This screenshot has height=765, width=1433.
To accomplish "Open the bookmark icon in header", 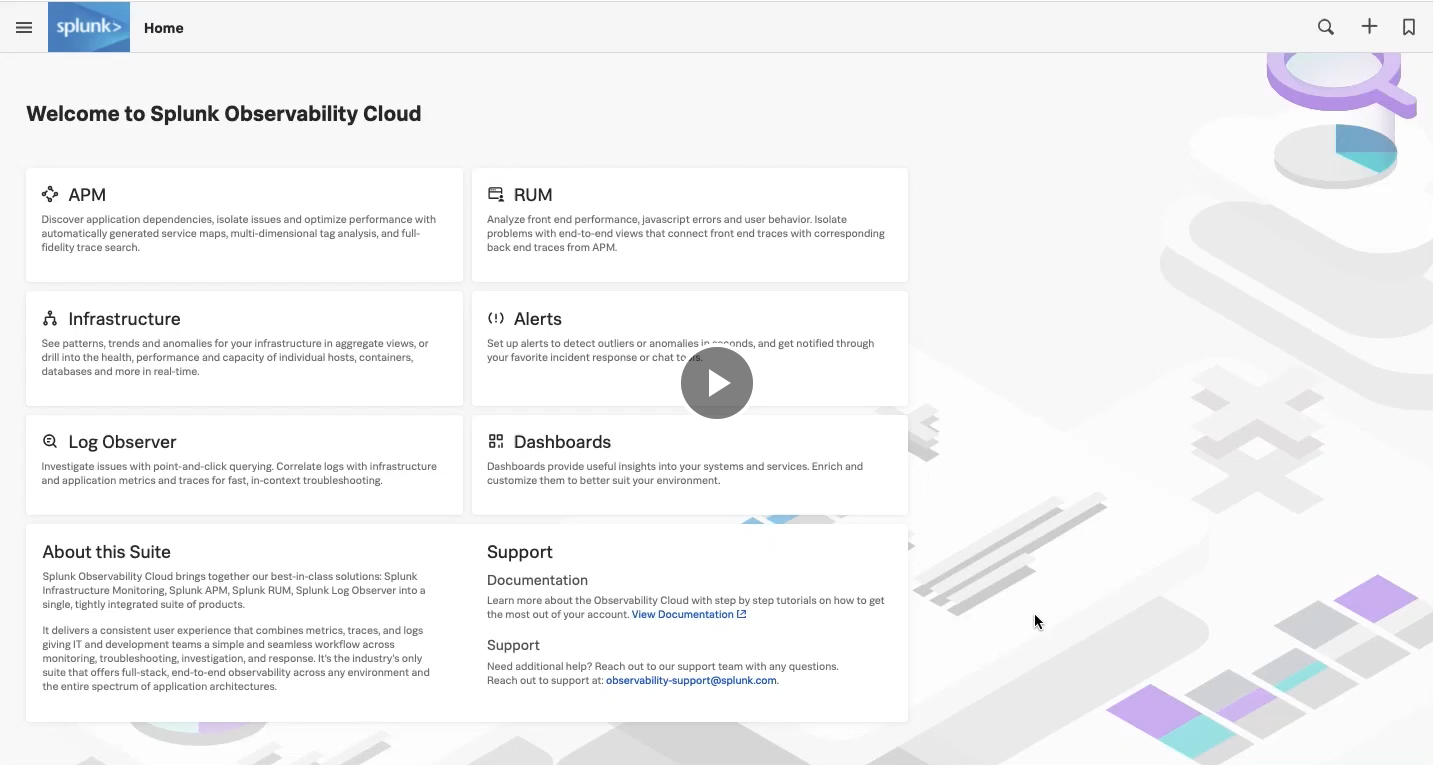I will point(1409,28).
